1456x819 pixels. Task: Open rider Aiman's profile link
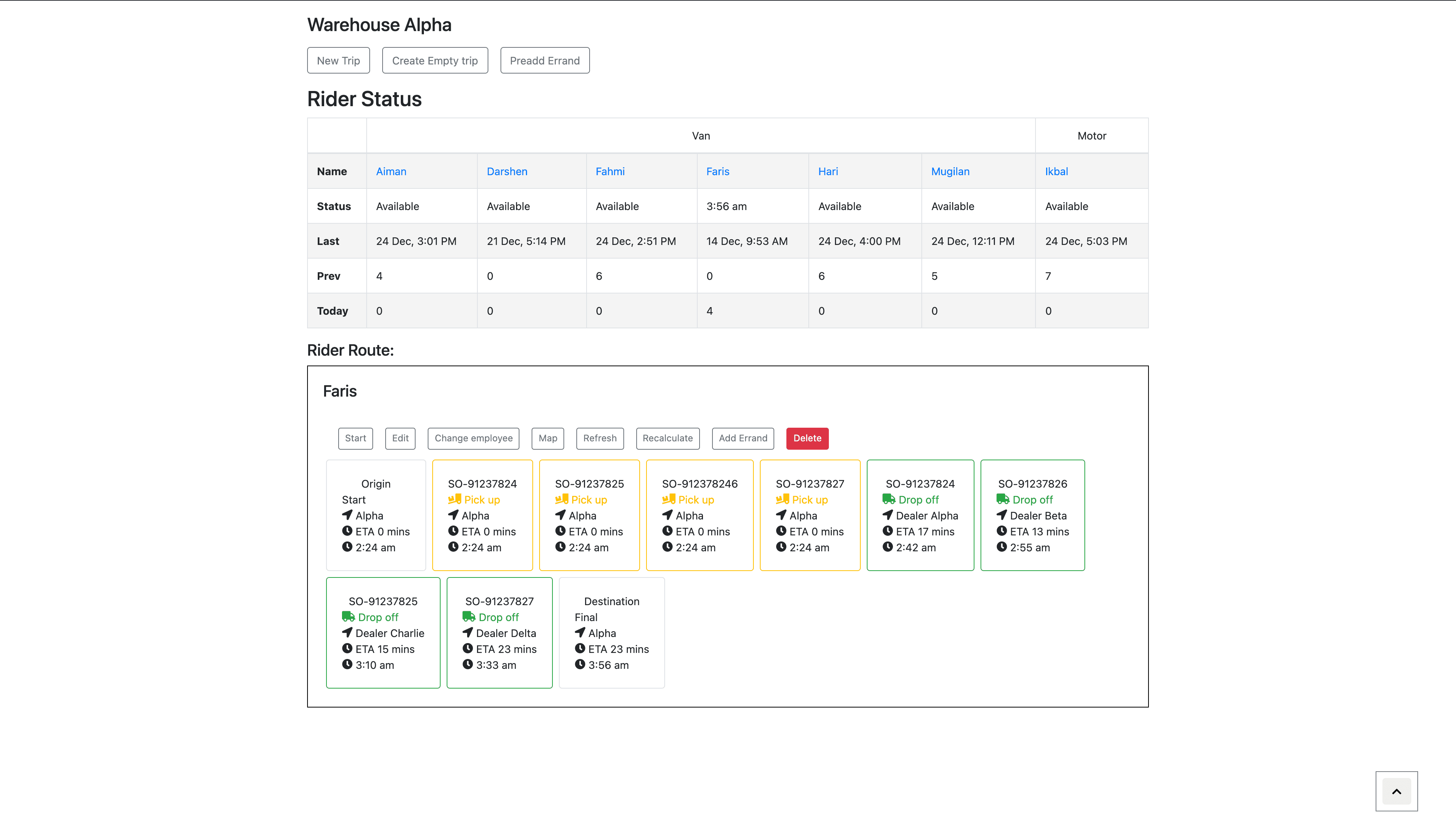tap(391, 171)
